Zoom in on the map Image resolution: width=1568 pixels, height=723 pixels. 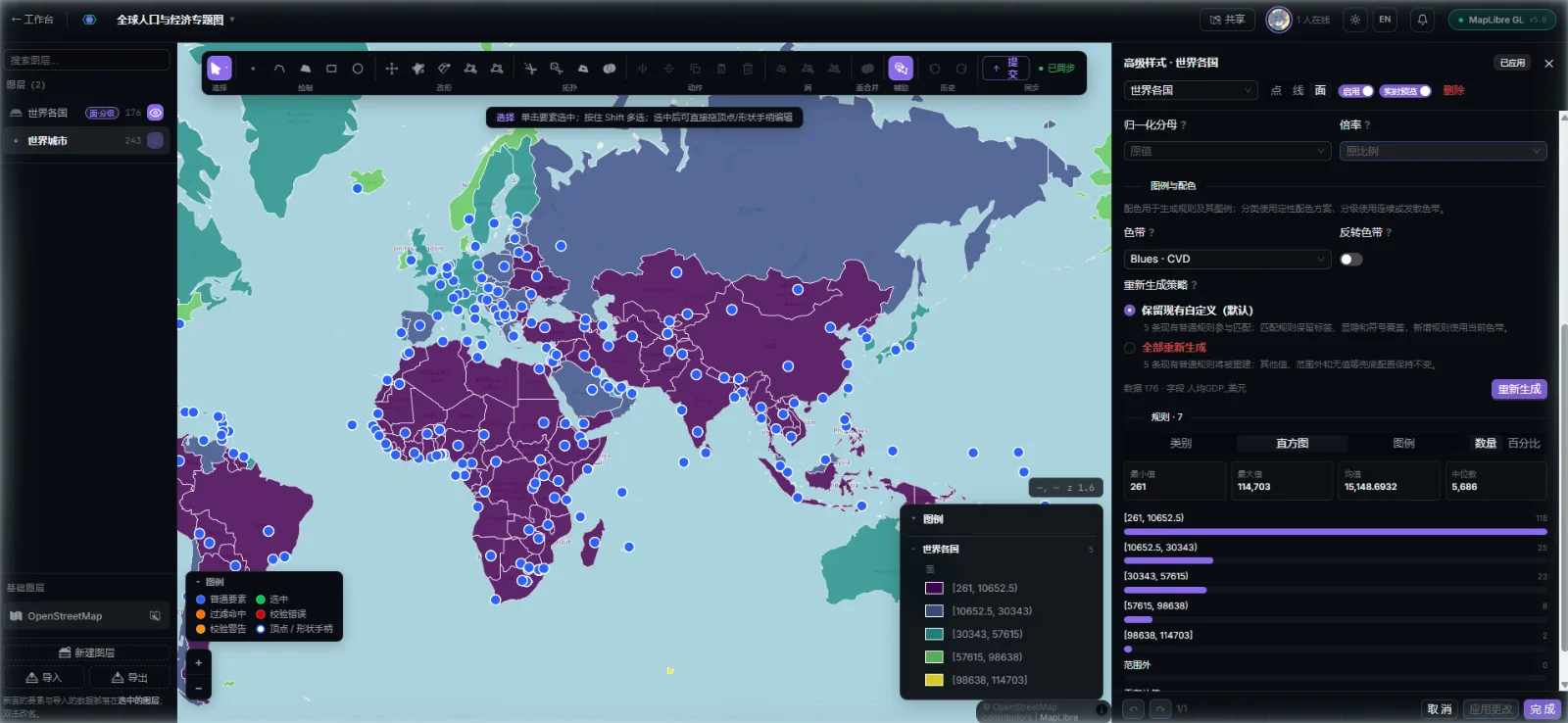pyautogui.click(x=198, y=663)
